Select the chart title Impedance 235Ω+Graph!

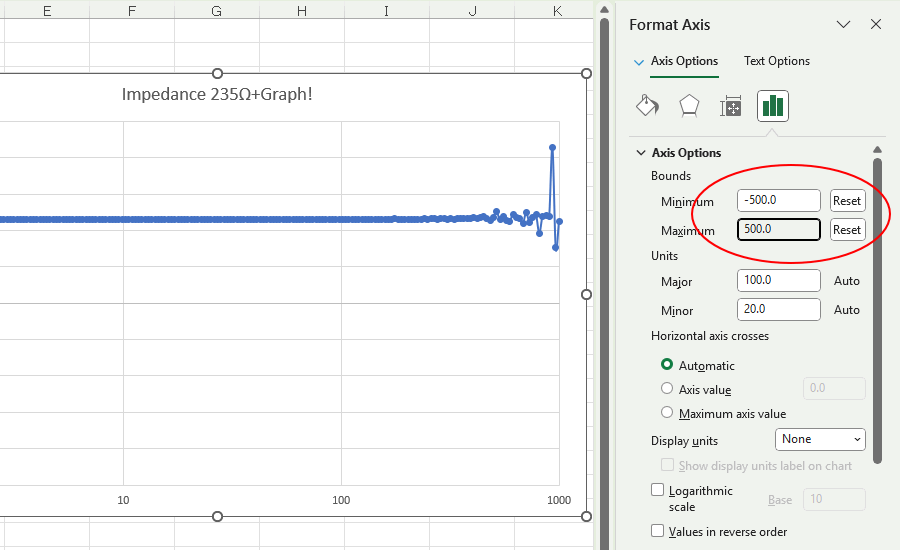217,94
